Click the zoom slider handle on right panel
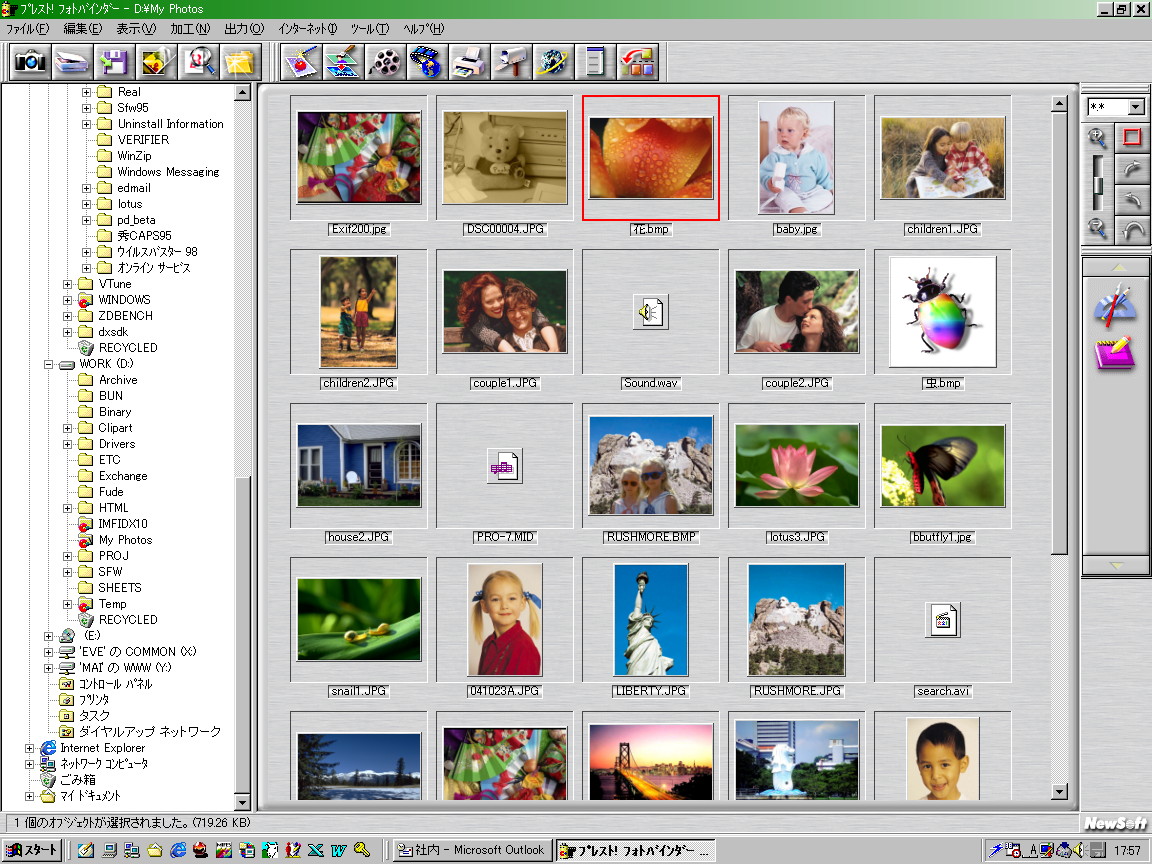The width and height of the screenshot is (1152, 864). point(1098,187)
